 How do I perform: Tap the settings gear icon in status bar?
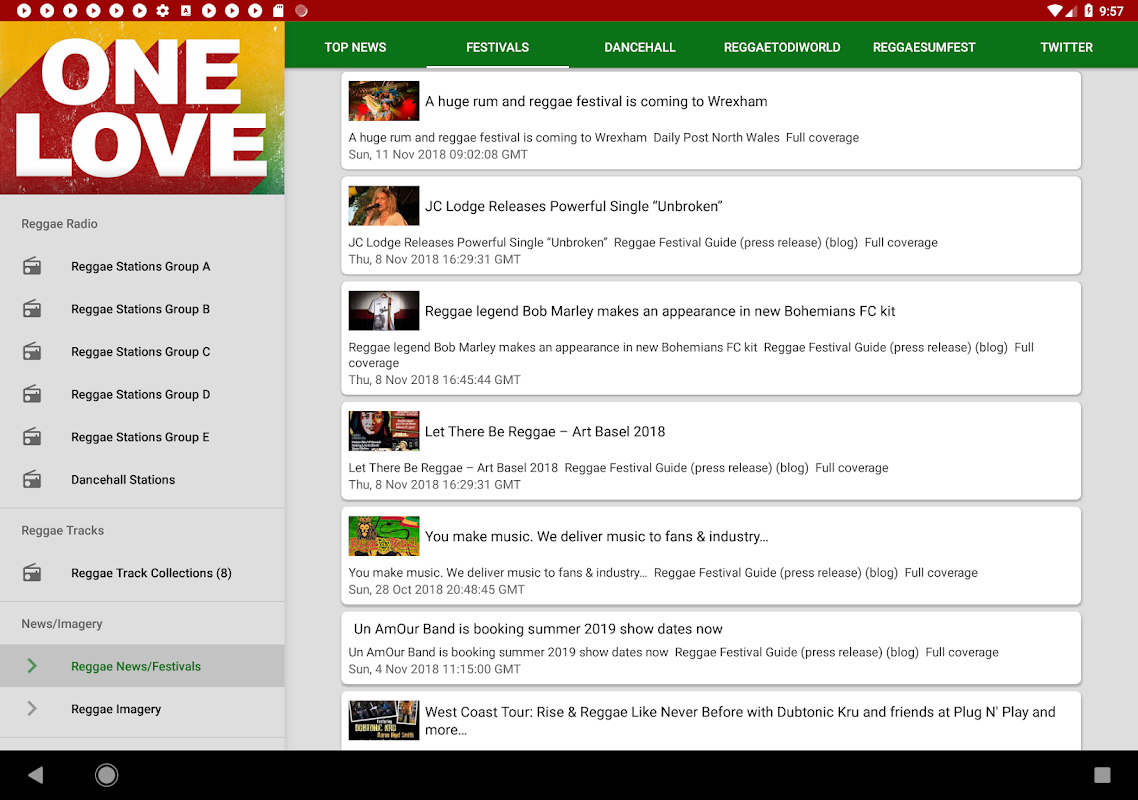pos(163,10)
